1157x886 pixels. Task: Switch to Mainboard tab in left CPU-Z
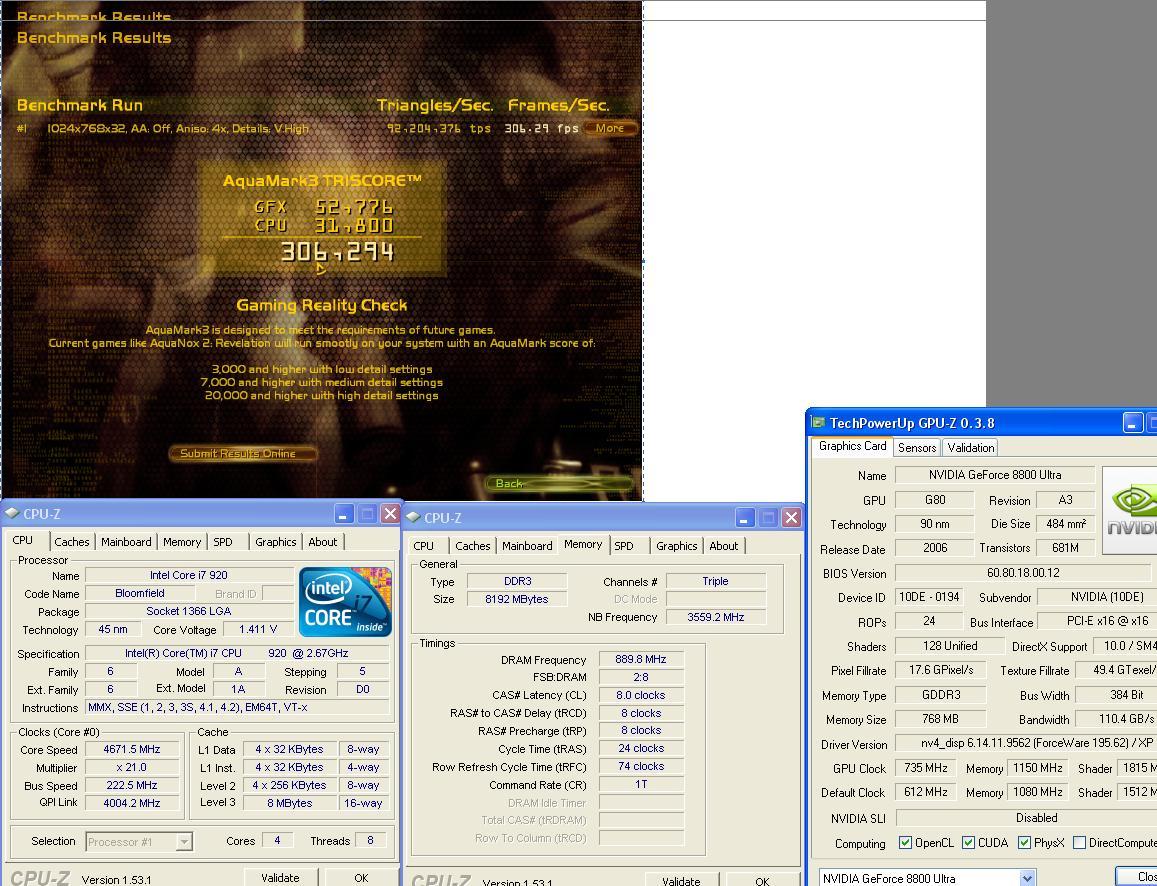click(126, 541)
